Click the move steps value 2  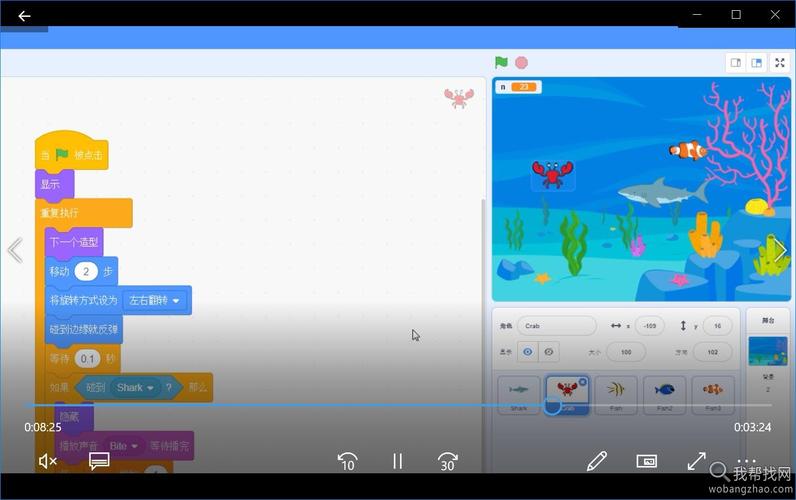[86, 272]
